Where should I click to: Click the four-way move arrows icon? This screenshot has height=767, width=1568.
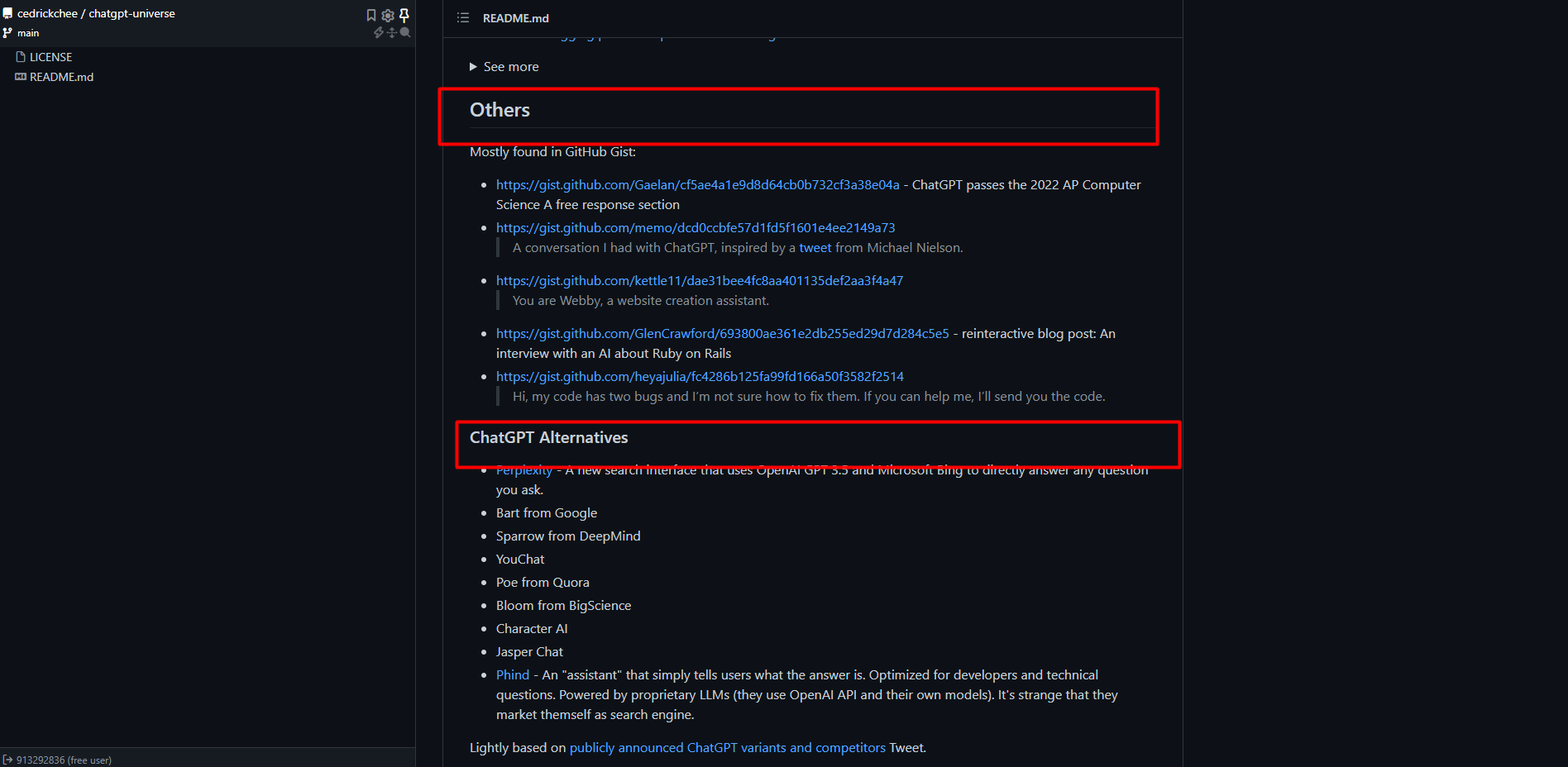click(392, 32)
